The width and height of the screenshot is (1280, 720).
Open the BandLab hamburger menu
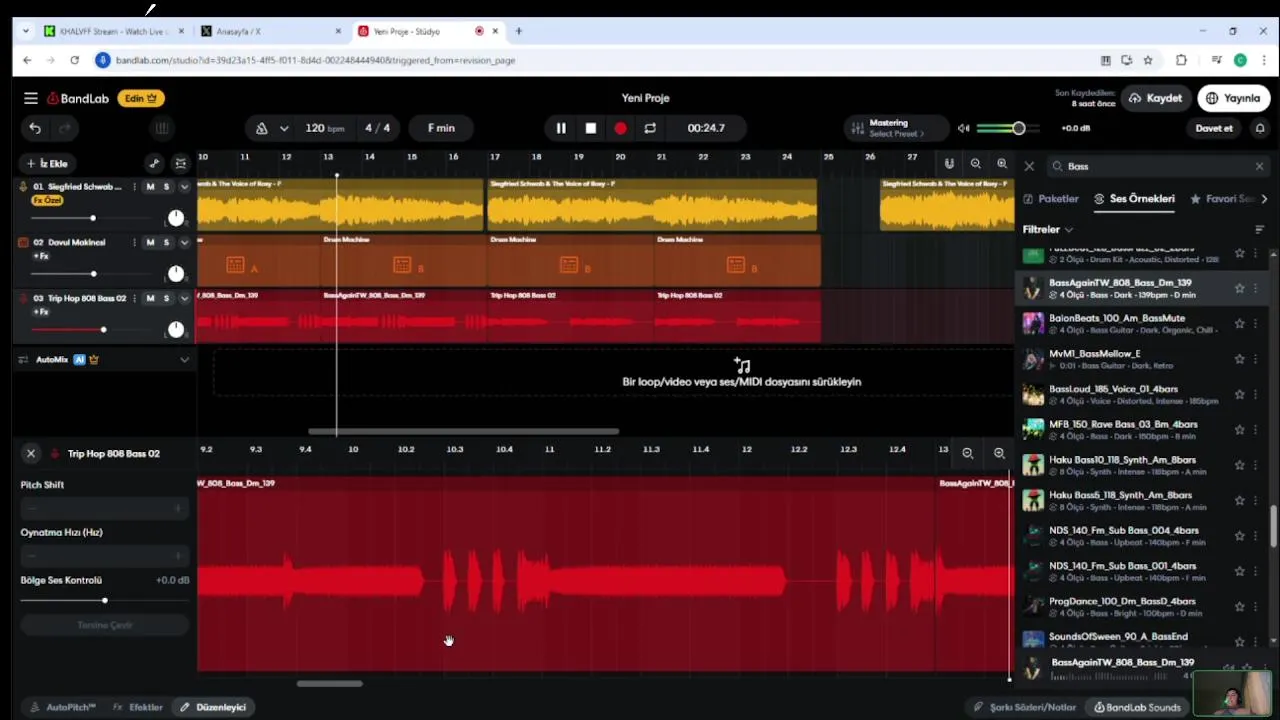click(31, 98)
